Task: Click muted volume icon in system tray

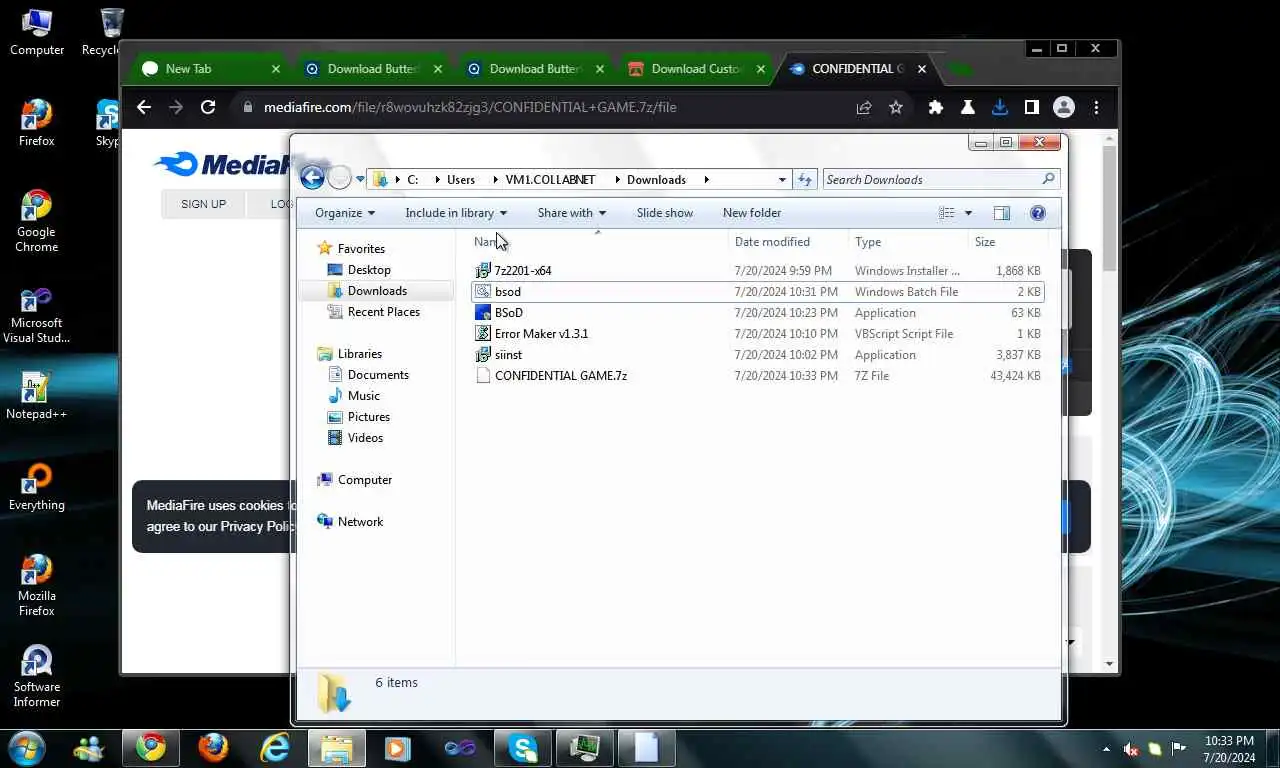Action: [1131, 749]
